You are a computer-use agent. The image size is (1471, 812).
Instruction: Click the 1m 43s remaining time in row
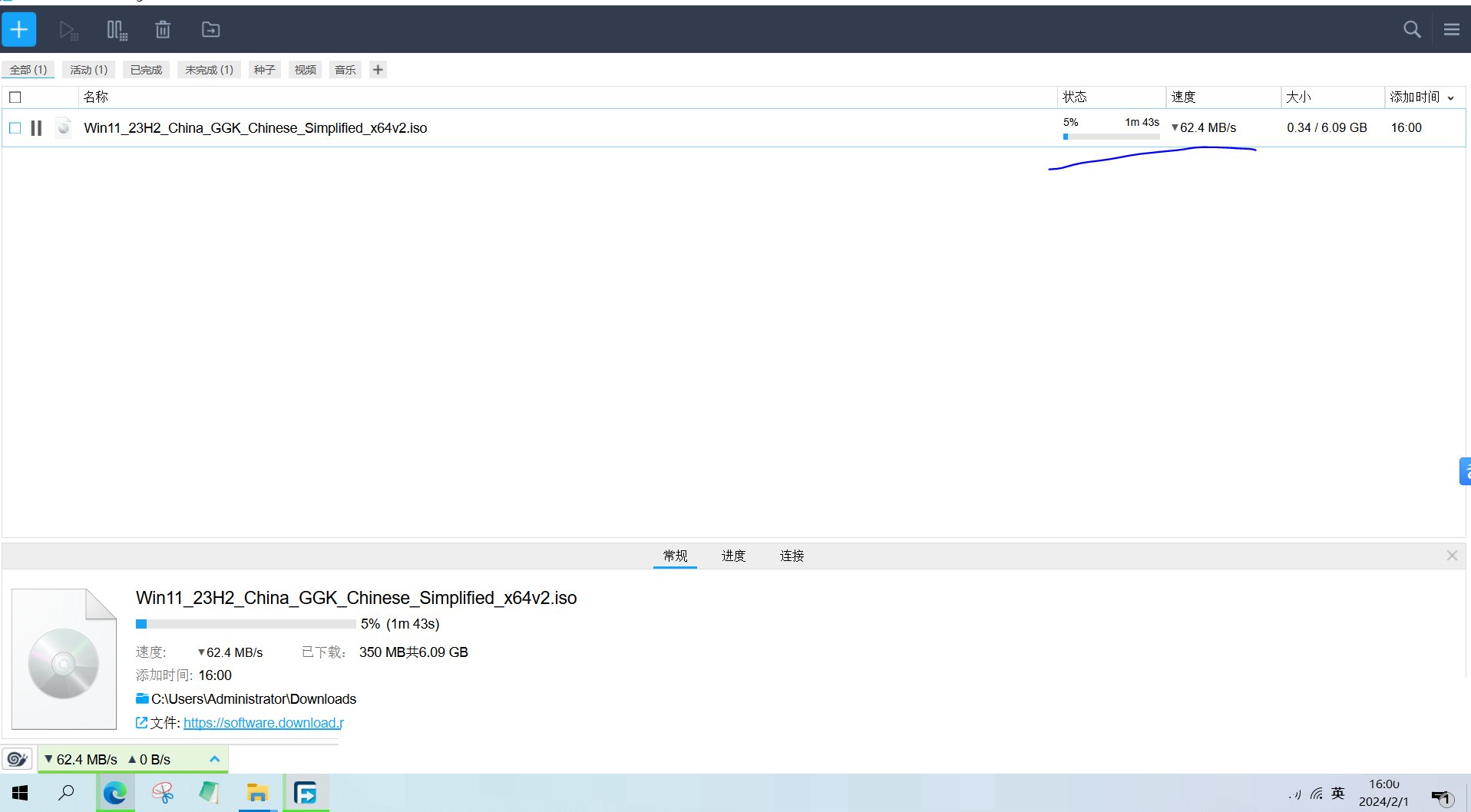(x=1142, y=122)
